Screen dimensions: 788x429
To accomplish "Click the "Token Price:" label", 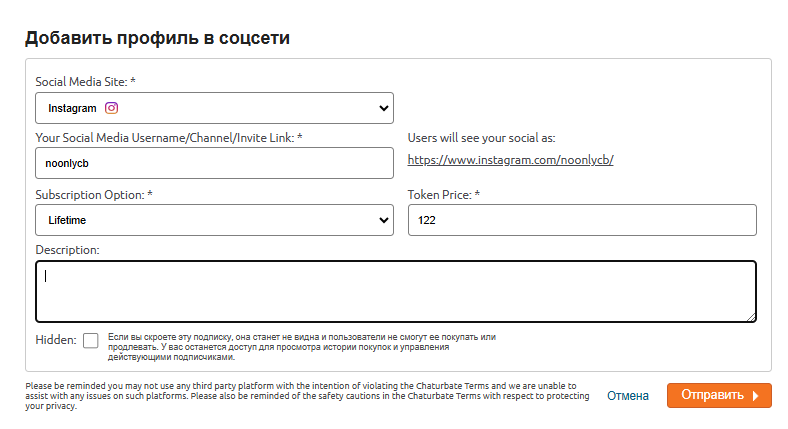I will tap(444, 193).
